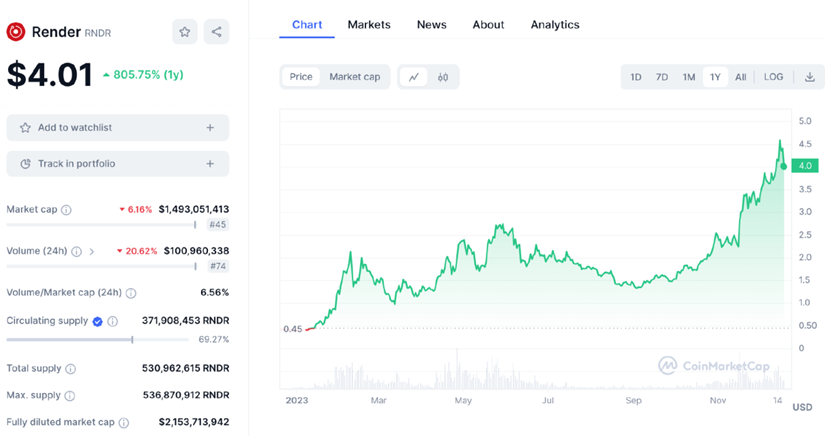825x436 pixels.
Task: Click the Market cap info icon
Action: (67, 210)
